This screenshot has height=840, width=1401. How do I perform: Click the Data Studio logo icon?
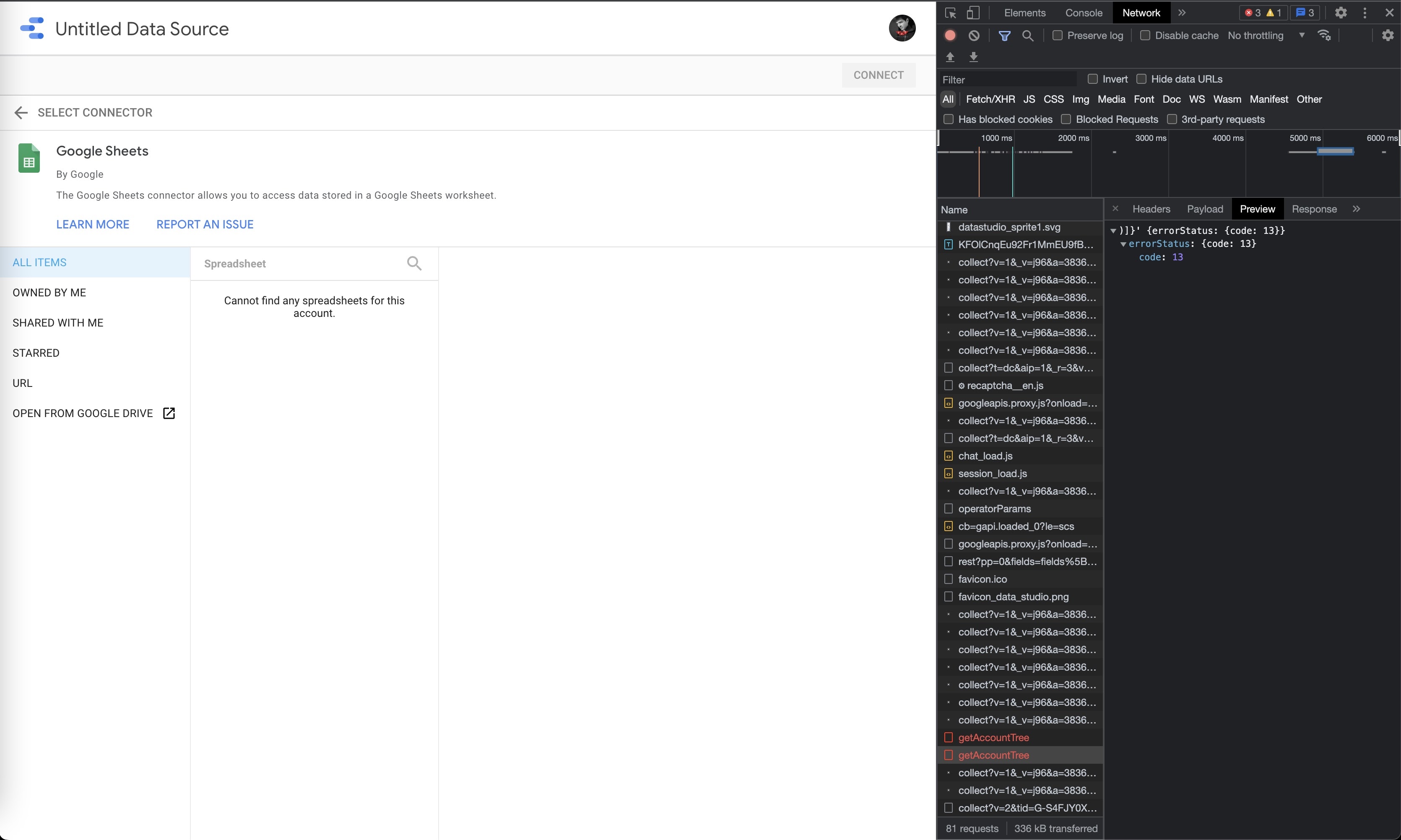pyautogui.click(x=32, y=29)
